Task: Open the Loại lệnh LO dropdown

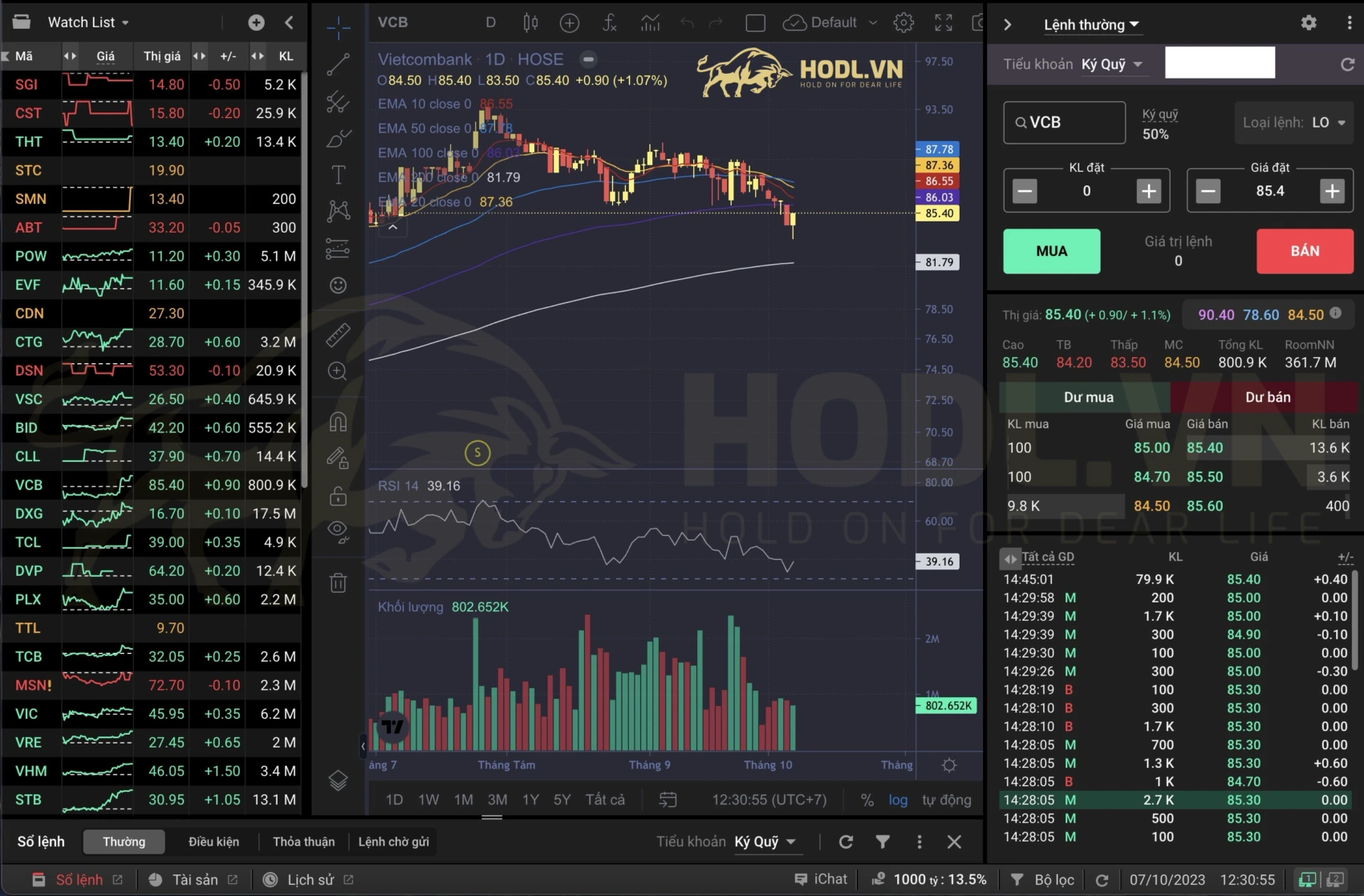Action: click(x=1293, y=123)
